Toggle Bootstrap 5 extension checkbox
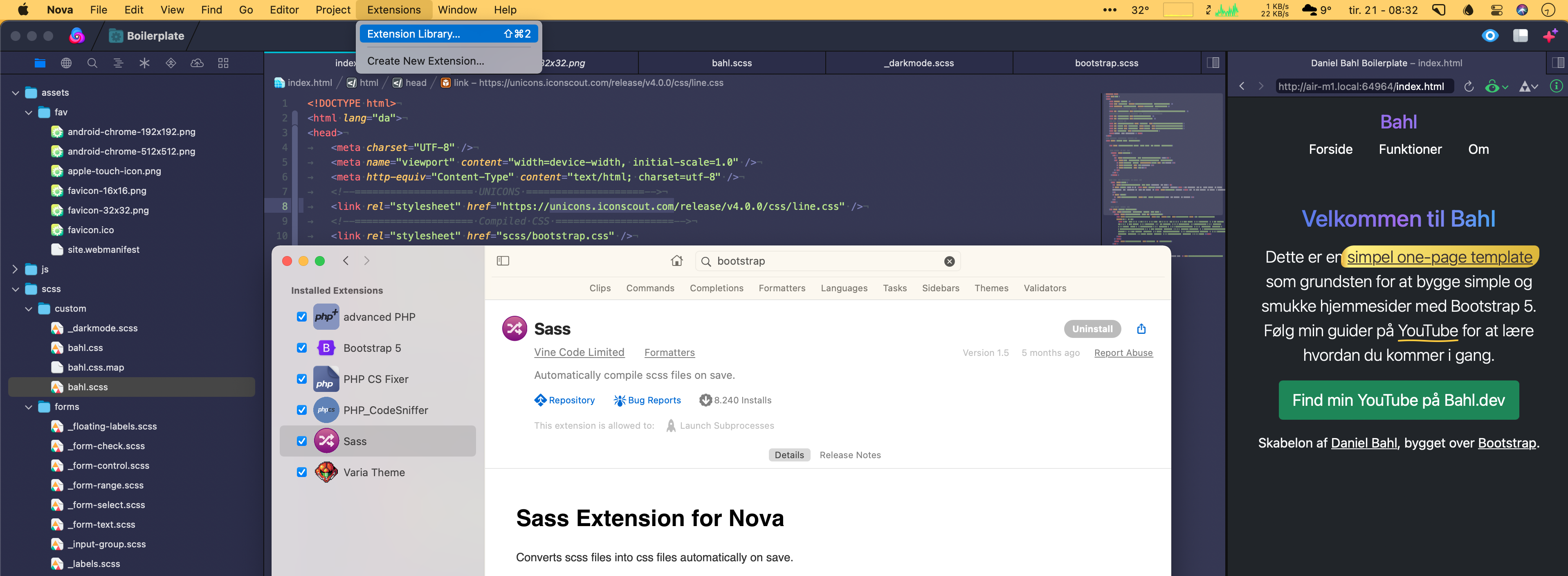Screen dimensions: 1568x576 pyautogui.click(x=301, y=348)
